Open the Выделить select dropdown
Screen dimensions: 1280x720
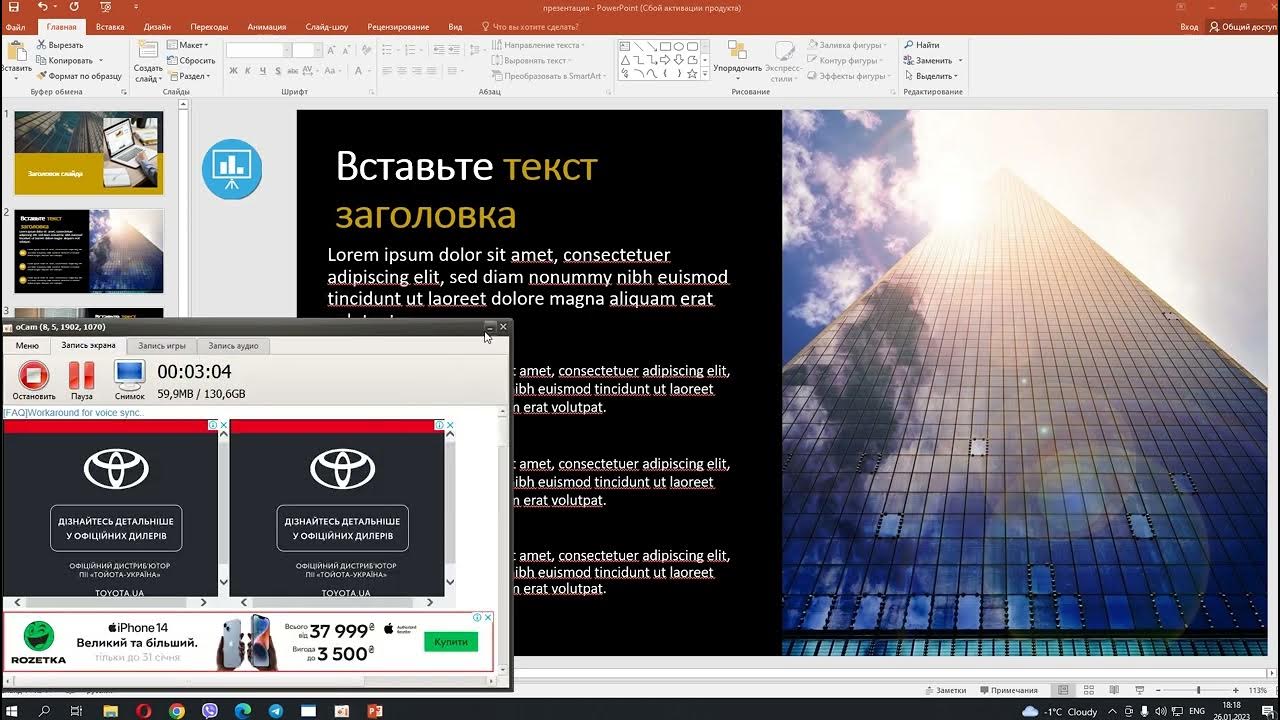pyautogui.click(x=930, y=76)
